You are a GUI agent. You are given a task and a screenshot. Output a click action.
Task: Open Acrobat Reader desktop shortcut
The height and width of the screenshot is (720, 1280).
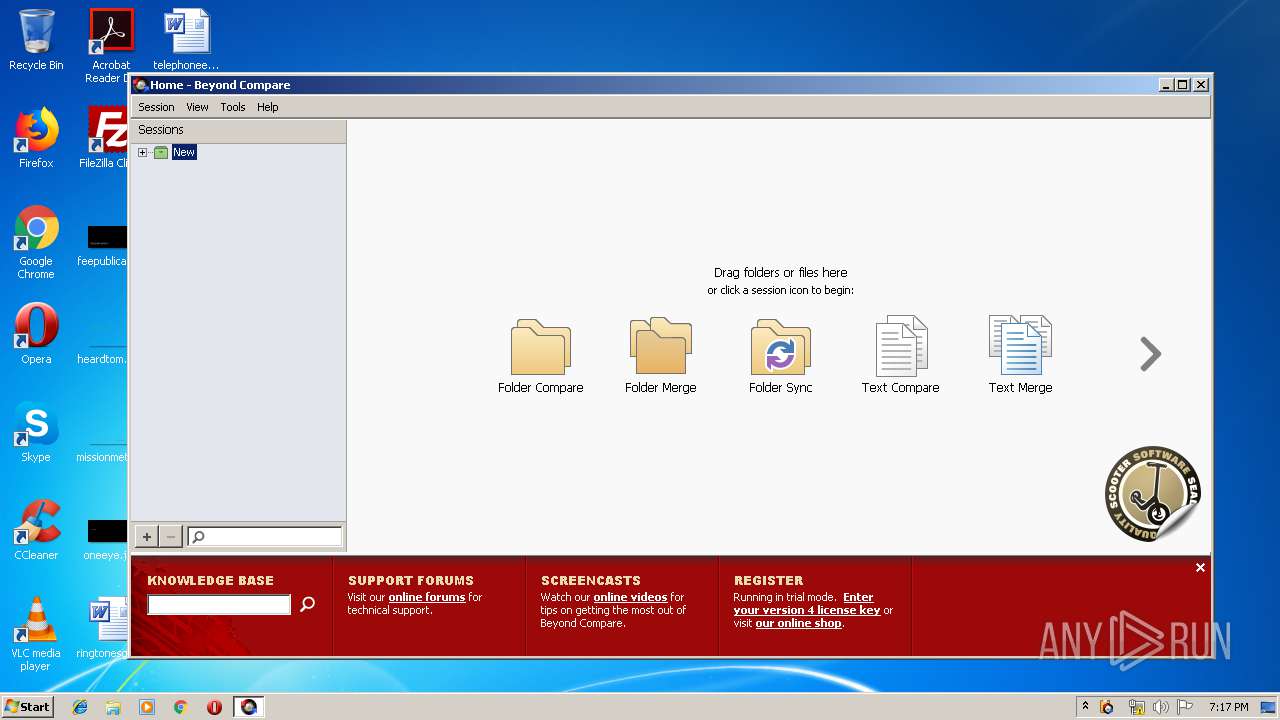coord(111,45)
